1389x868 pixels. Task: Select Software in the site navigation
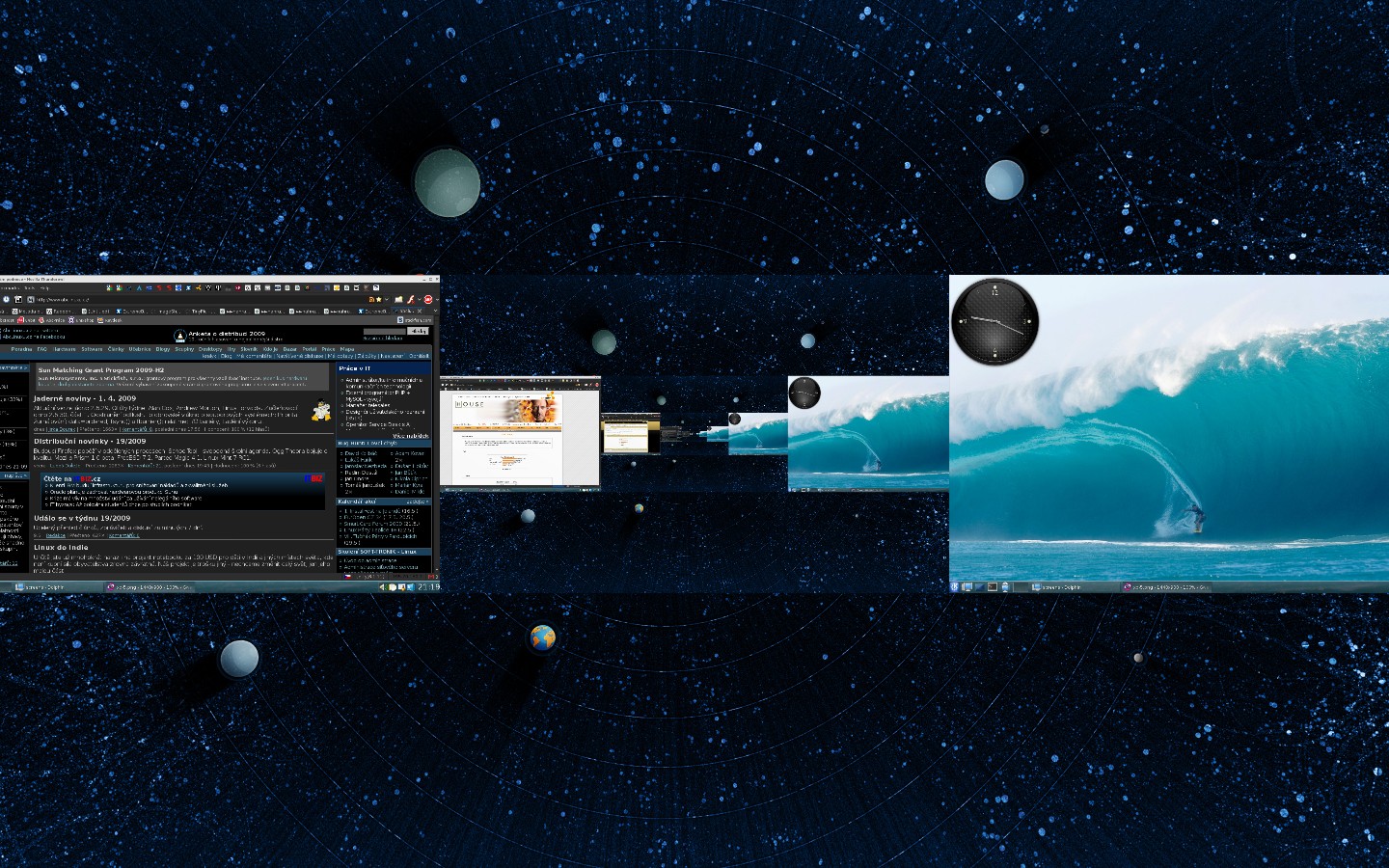(x=92, y=349)
